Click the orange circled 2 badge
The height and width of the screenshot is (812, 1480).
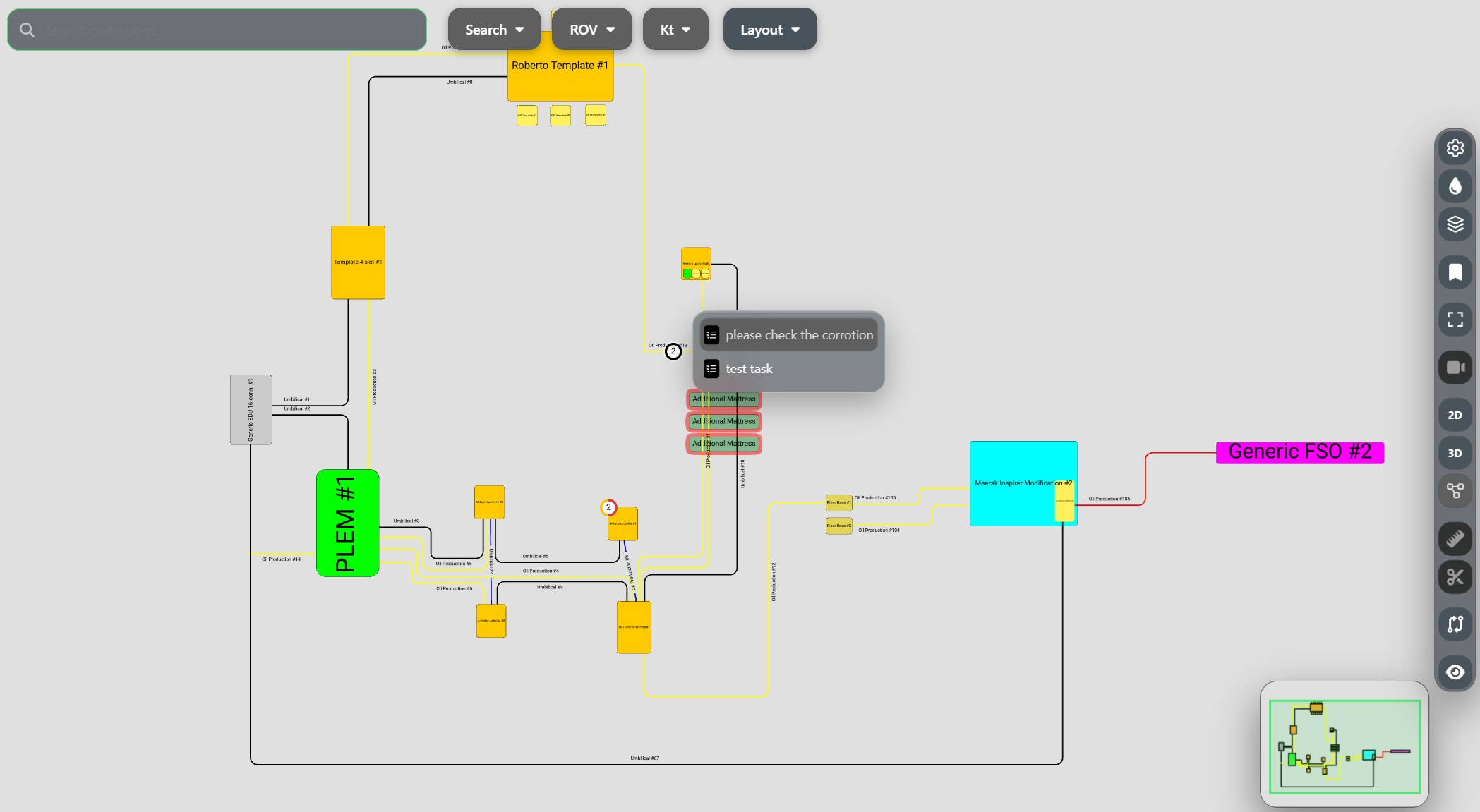pos(608,507)
